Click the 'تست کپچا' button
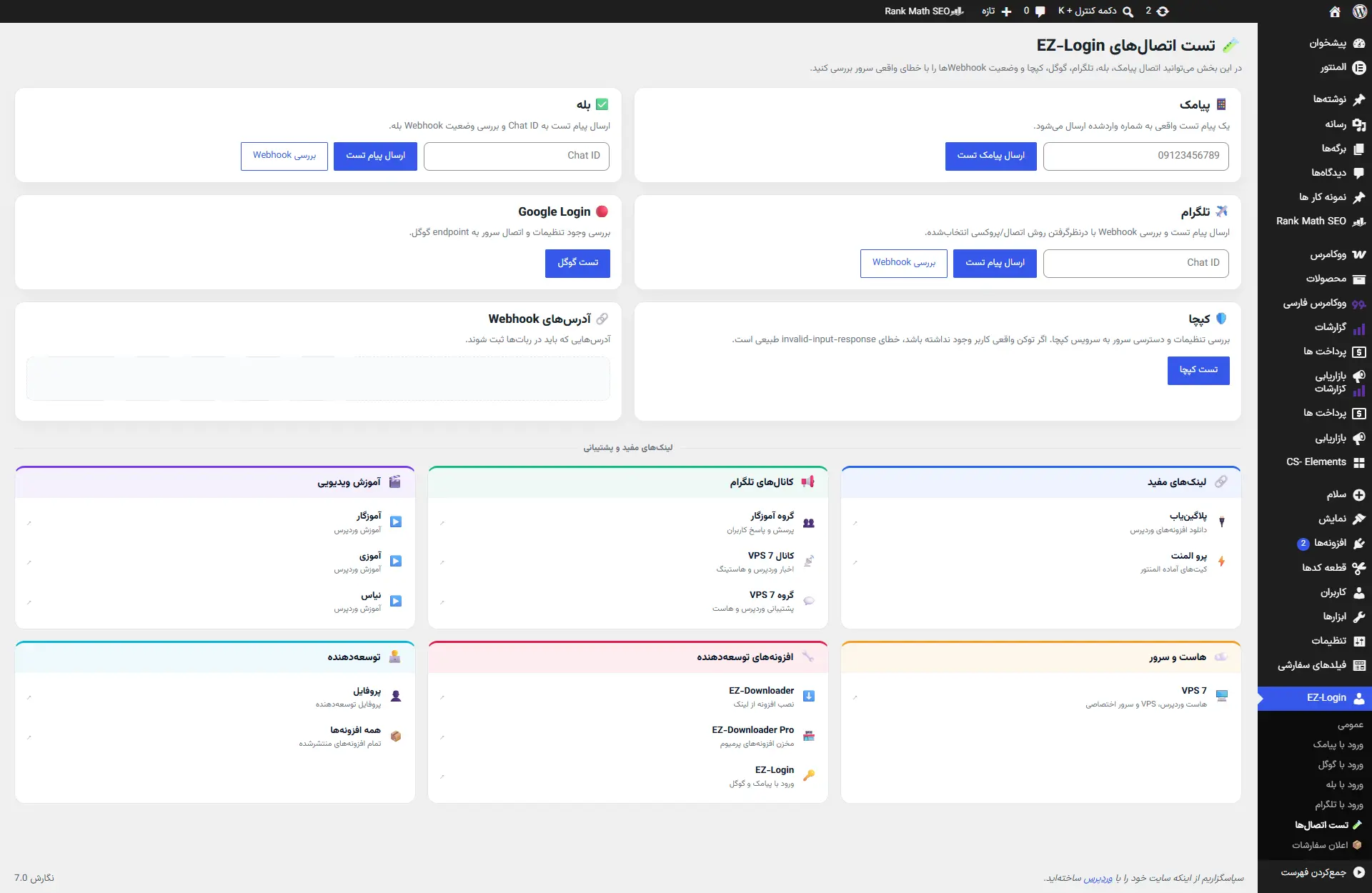Viewport: 1372px width, 893px height. (x=1198, y=371)
